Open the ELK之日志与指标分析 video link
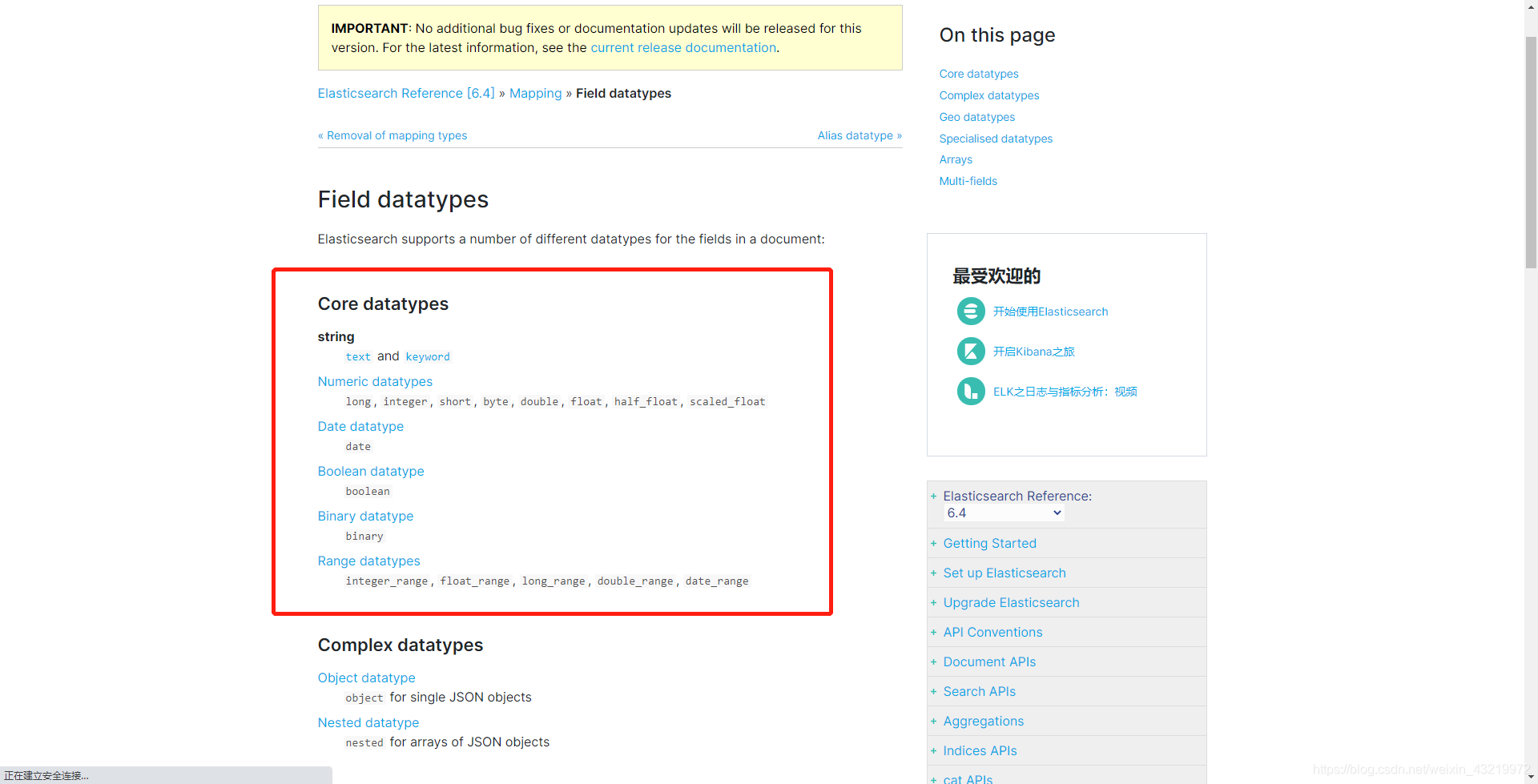Image resolution: width=1538 pixels, height=784 pixels. [x=1065, y=392]
